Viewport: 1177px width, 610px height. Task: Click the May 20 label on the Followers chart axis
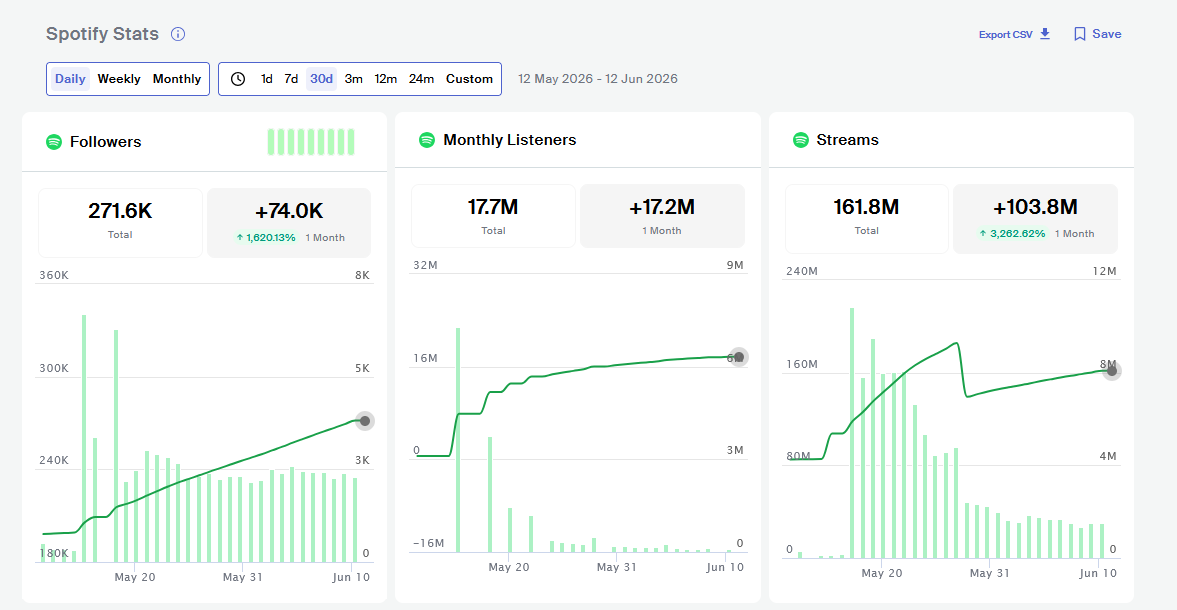135,577
